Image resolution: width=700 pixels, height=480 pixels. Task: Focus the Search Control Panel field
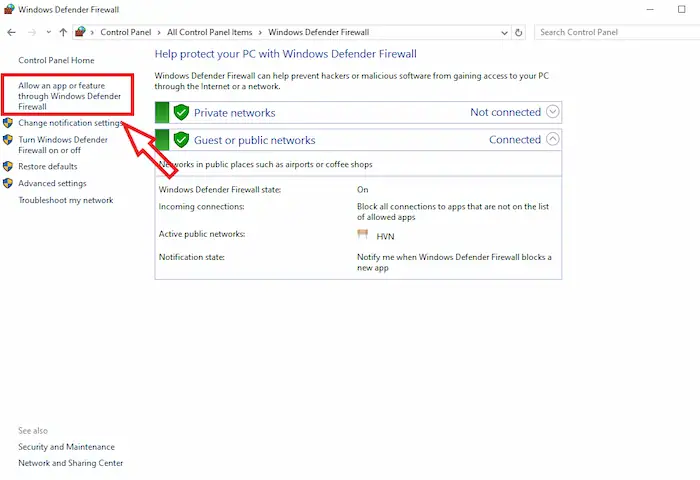click(617, 32)
